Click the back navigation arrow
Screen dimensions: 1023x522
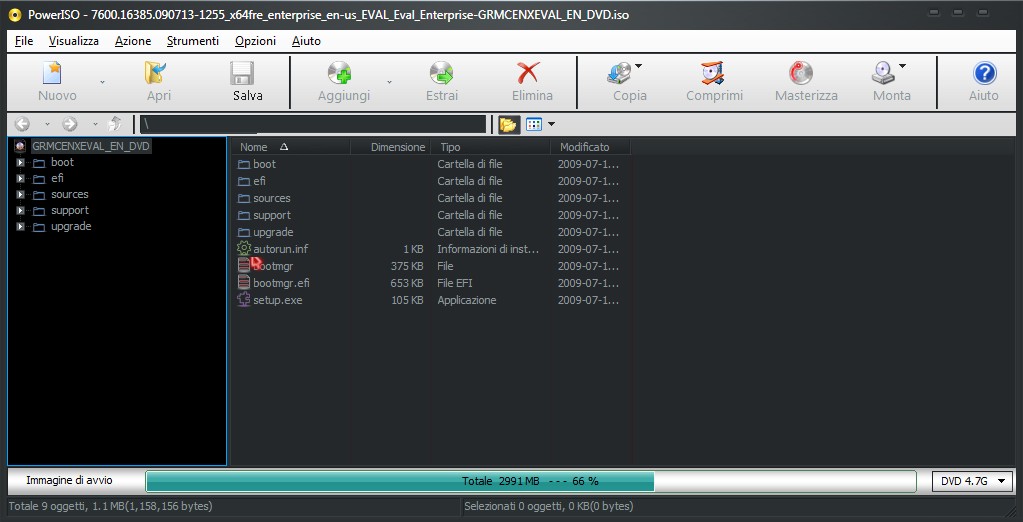(x=22, y=124)
